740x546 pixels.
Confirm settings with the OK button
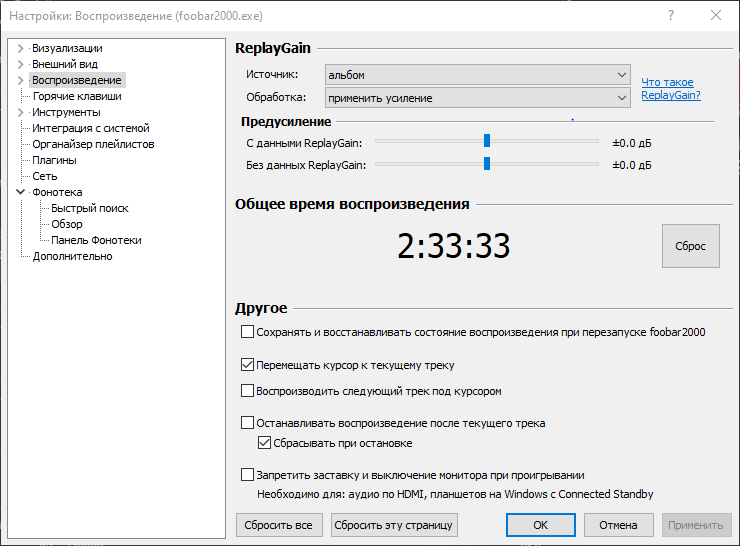click(540, 525)
